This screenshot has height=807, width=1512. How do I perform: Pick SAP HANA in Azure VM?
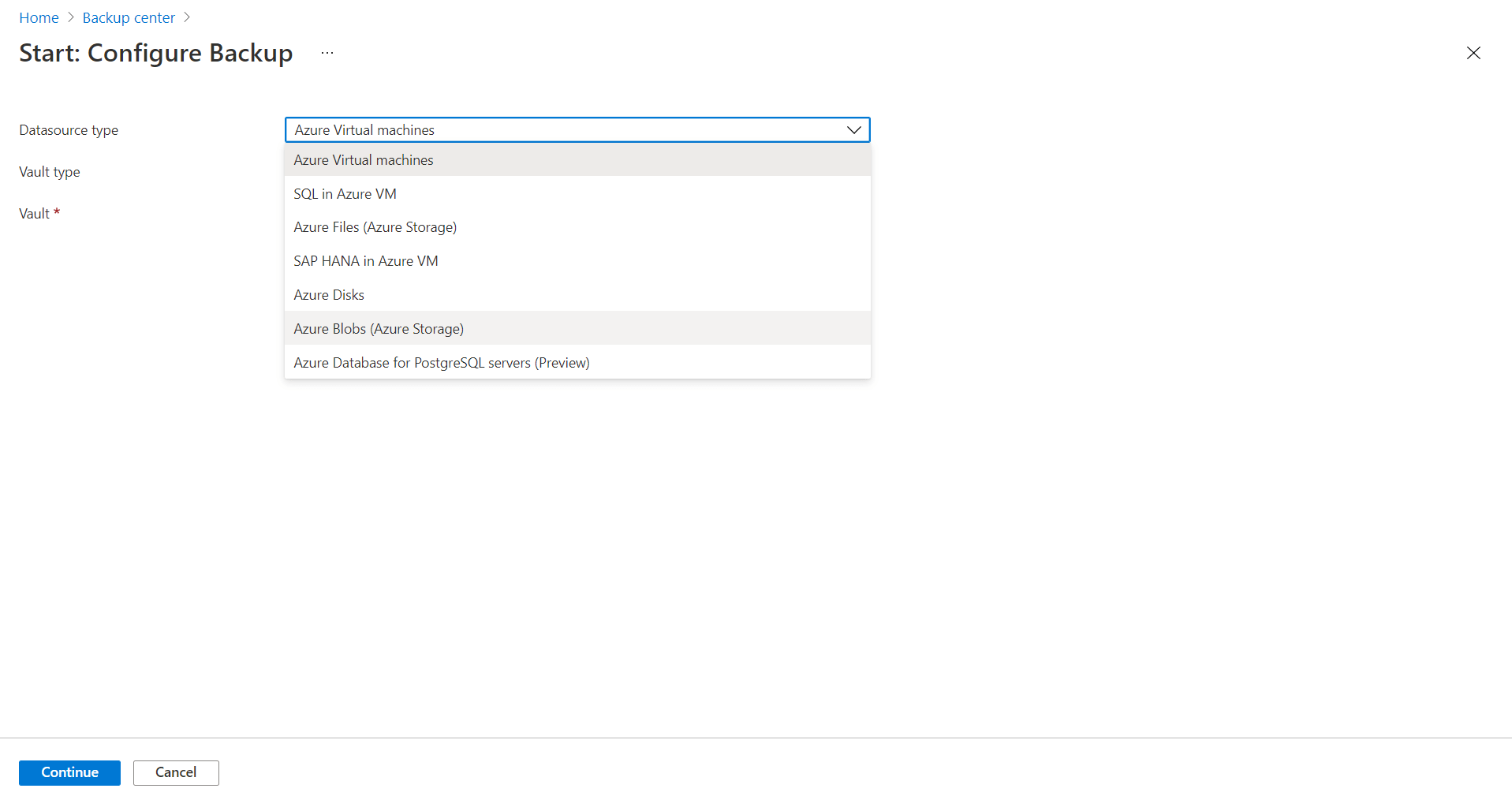pos(365,261)
